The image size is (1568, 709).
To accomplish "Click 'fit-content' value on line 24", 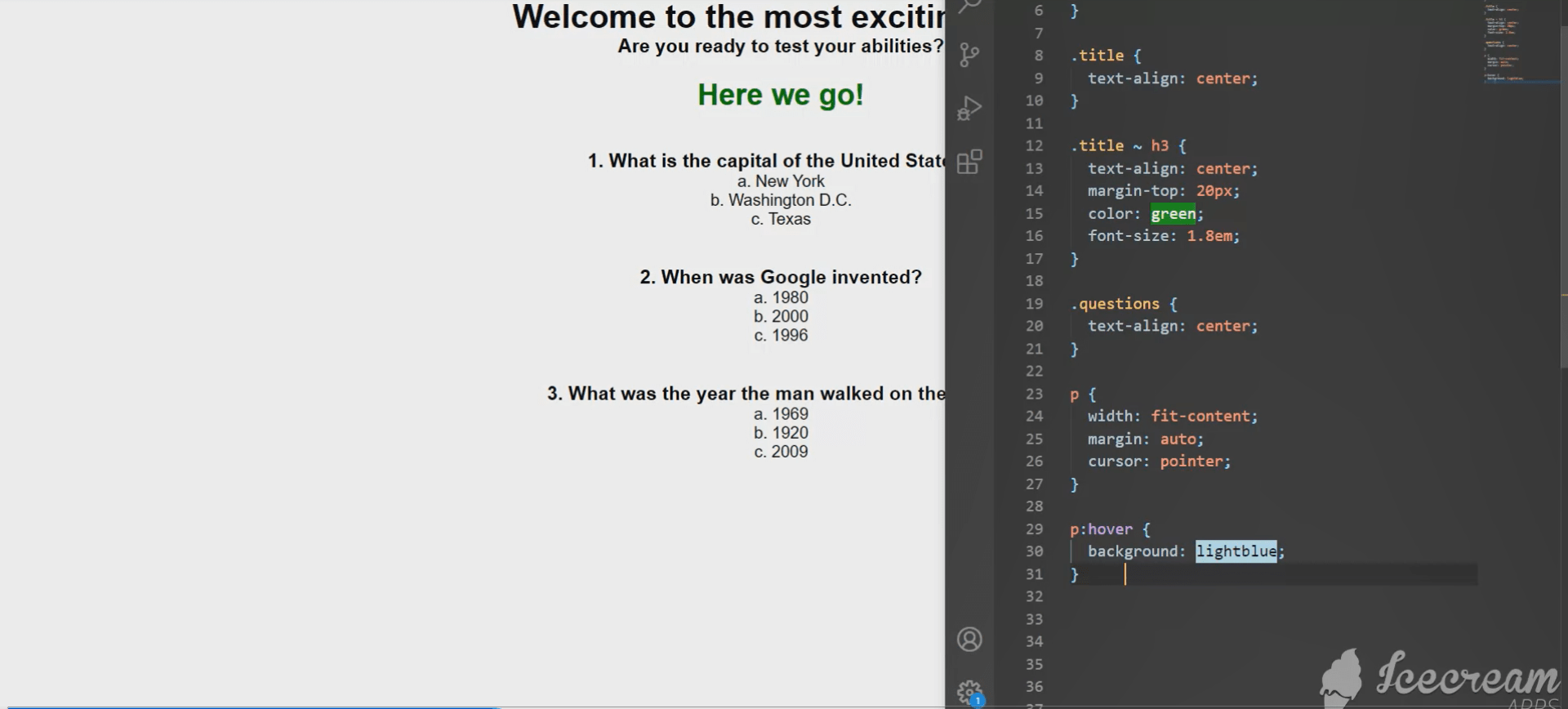I will 1200,417.
